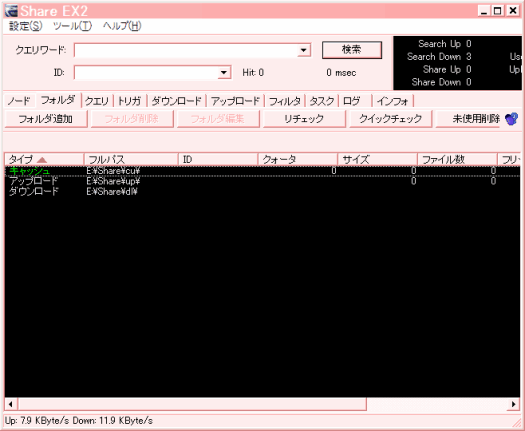Screen dimensions: 525x431
Task: Sort by the サイズ column header
Action: 377,159
